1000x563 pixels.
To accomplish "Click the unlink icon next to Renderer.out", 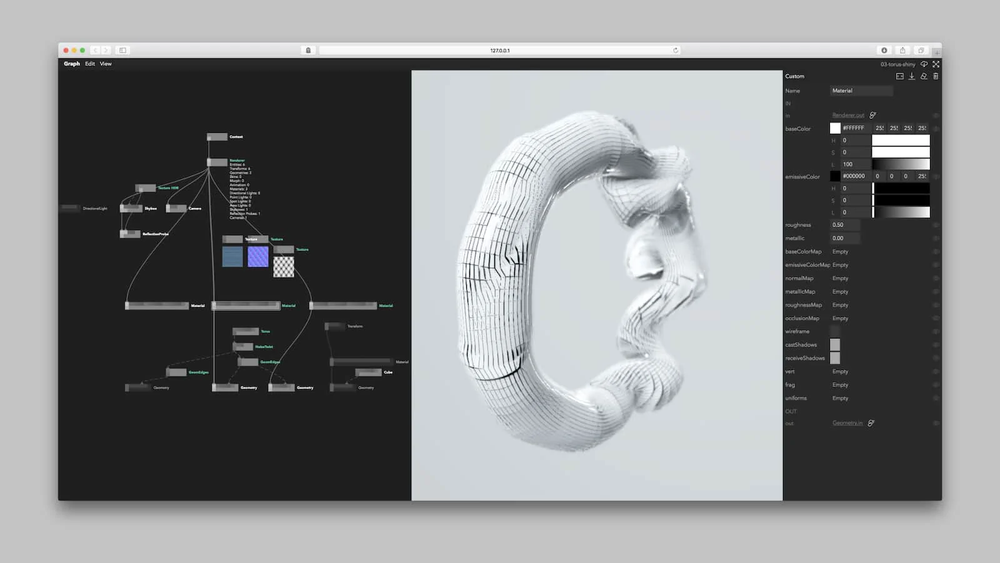I will pos(872,115).
